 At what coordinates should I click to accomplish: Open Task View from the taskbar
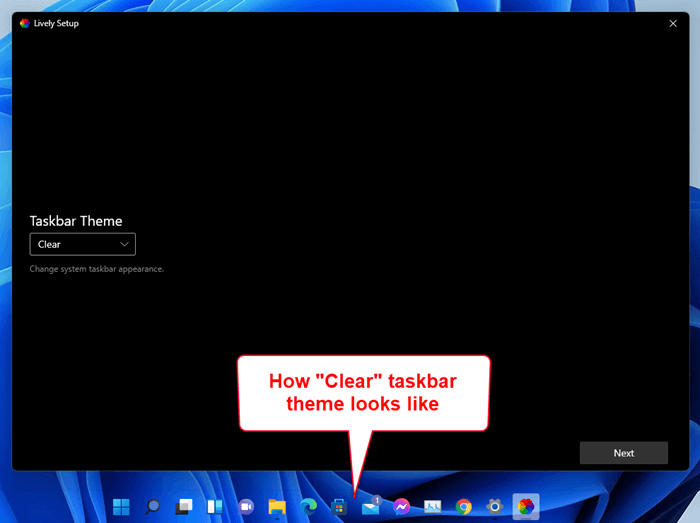183,506
